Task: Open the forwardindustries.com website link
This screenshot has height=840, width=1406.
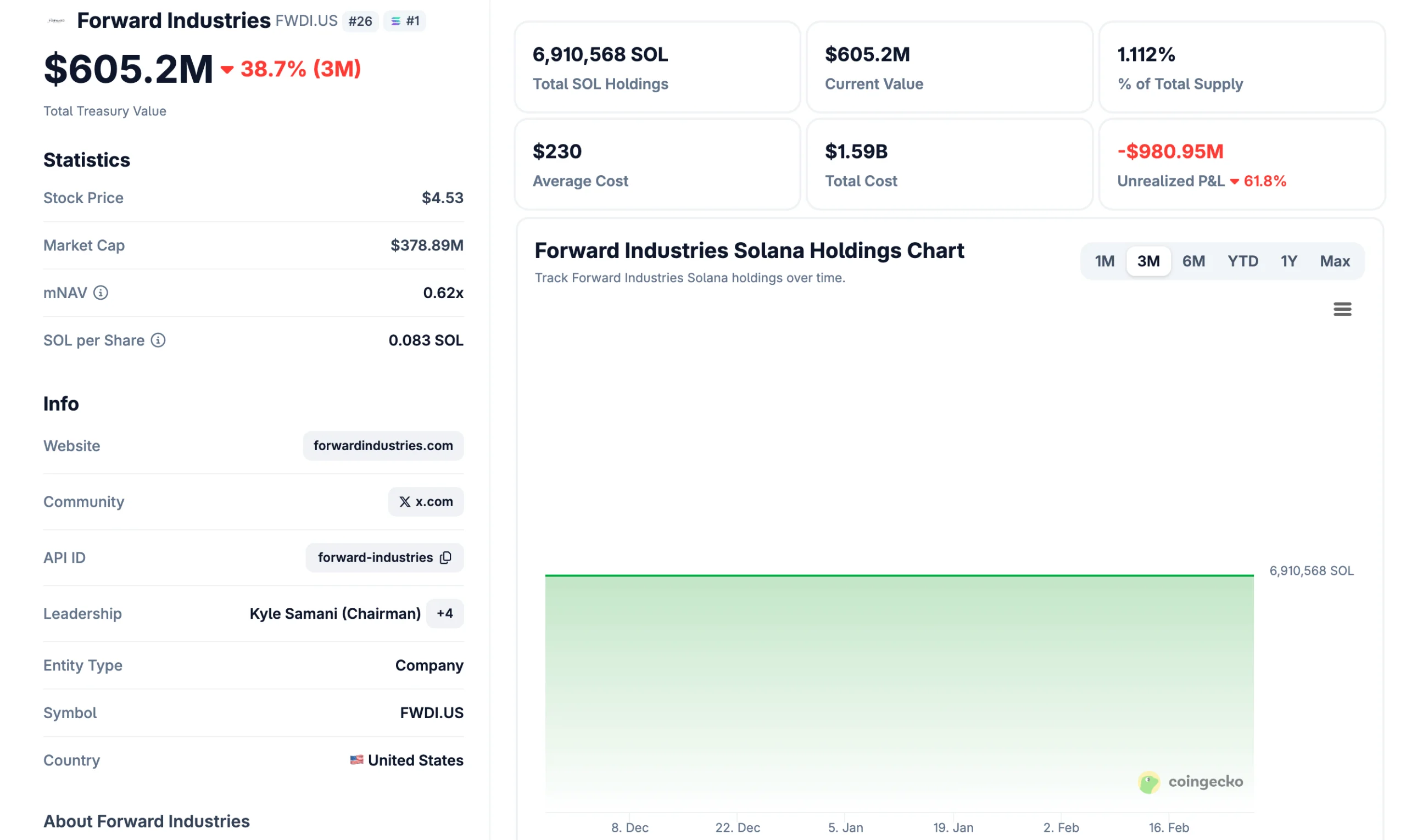Action: coord(383,445)
